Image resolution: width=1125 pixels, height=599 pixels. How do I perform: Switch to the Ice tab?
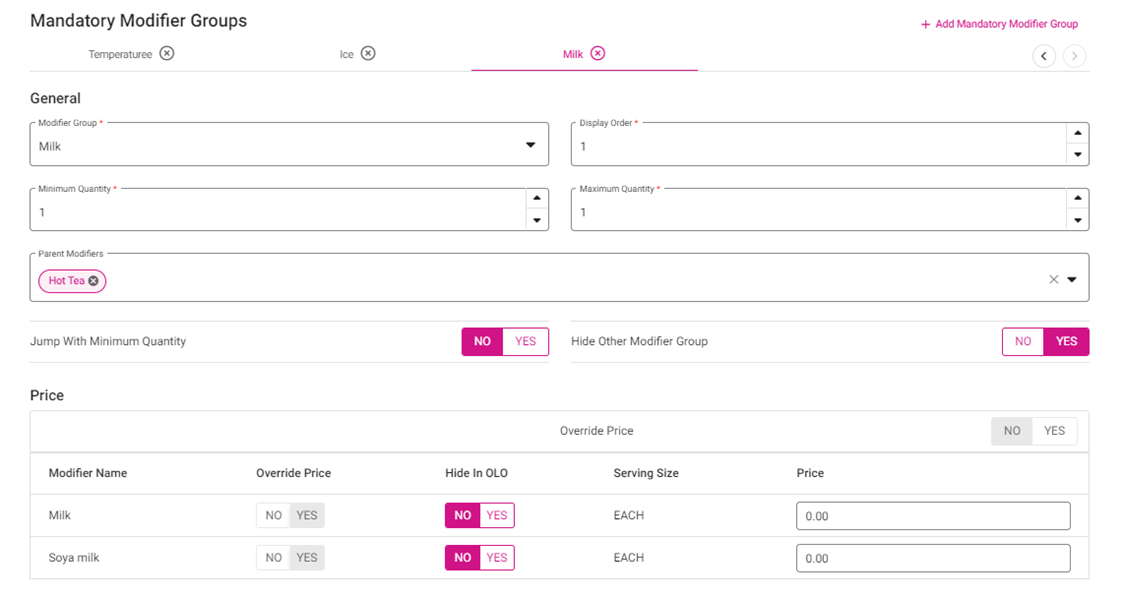[x=346, y=54]
